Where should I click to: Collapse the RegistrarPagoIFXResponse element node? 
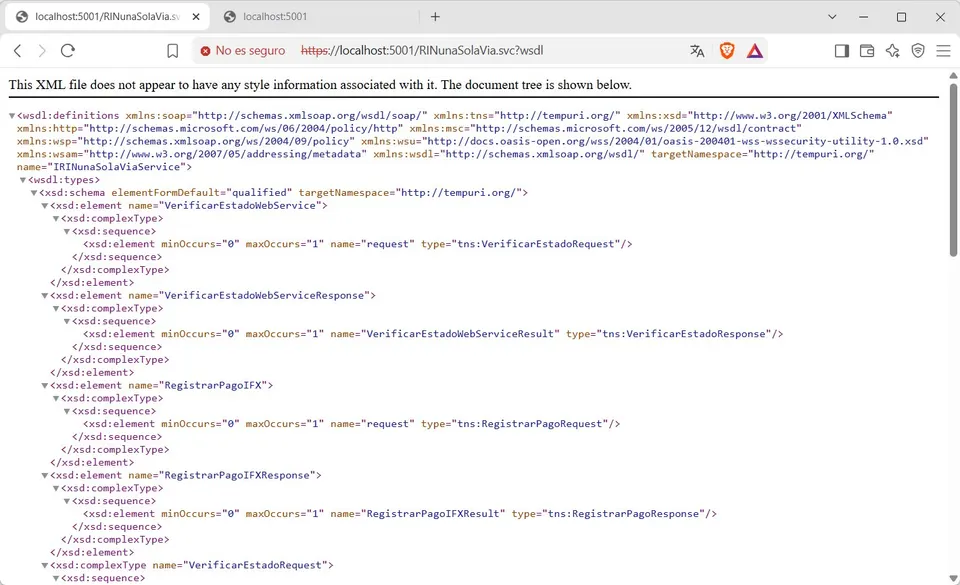click(45, 475)
